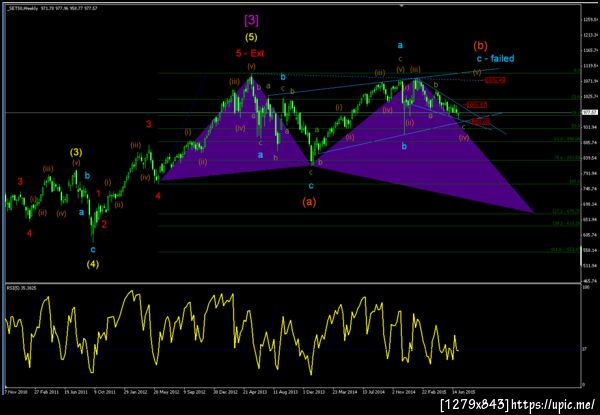
Task: Click the '29 Jan 2012' date label
Action: (135, 392)
